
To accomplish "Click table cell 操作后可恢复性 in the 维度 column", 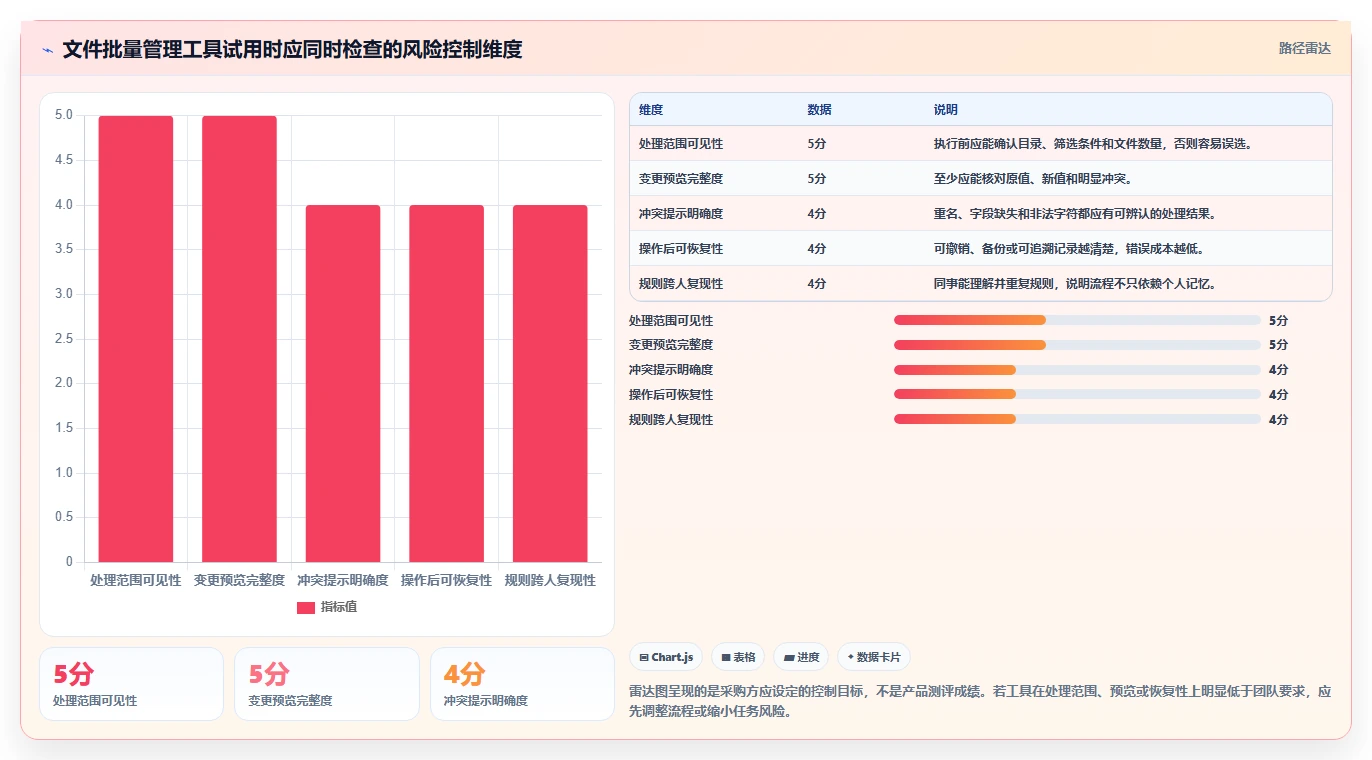I will [681, 249].
